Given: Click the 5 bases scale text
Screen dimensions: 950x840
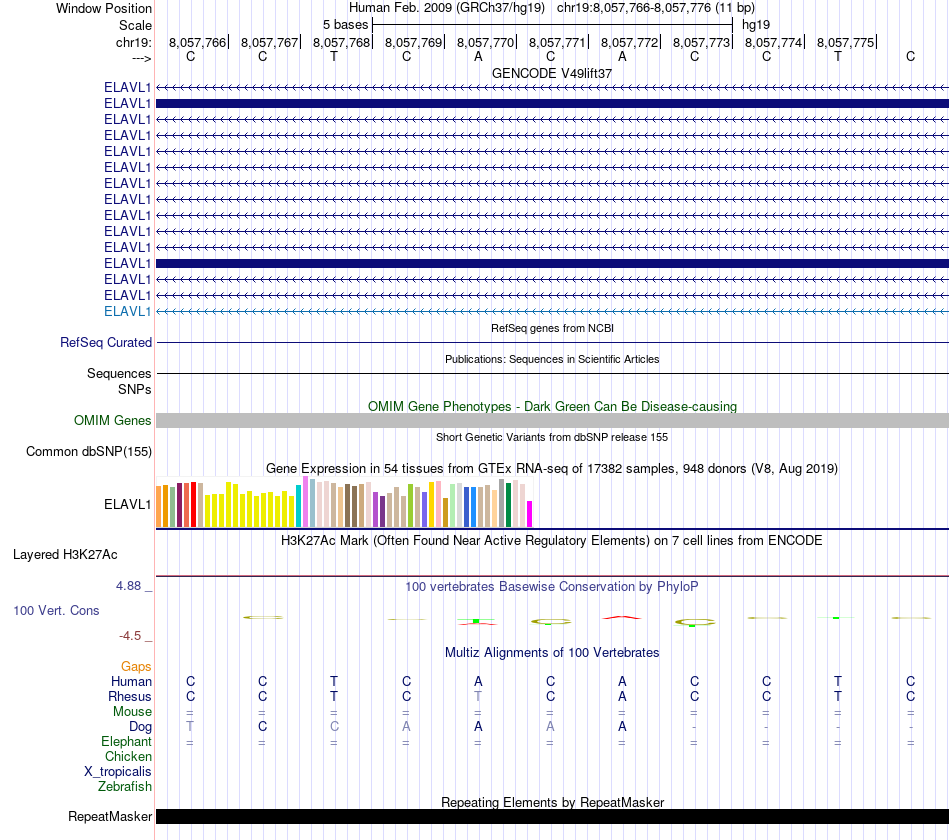Looking at the screenshot, I should [345, 25].
